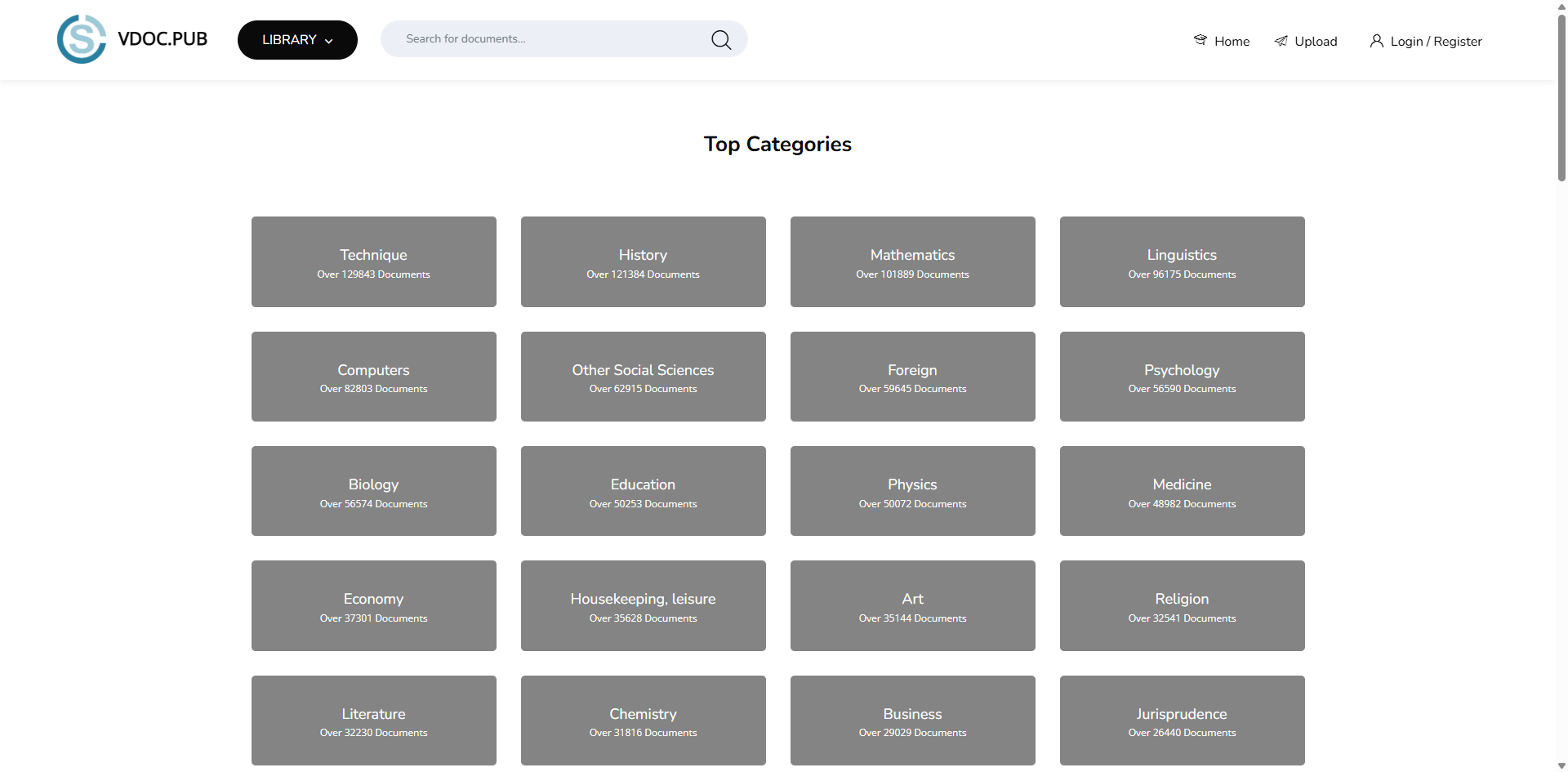
Task: Expand the LIBRARY dropdown menu
Action: click(x=297, y=40)
